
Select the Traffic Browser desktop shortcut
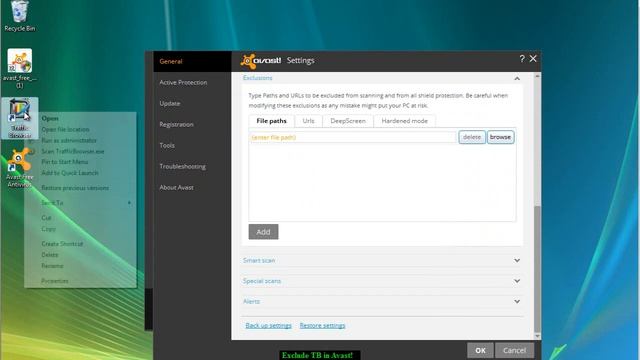point(20,118)
